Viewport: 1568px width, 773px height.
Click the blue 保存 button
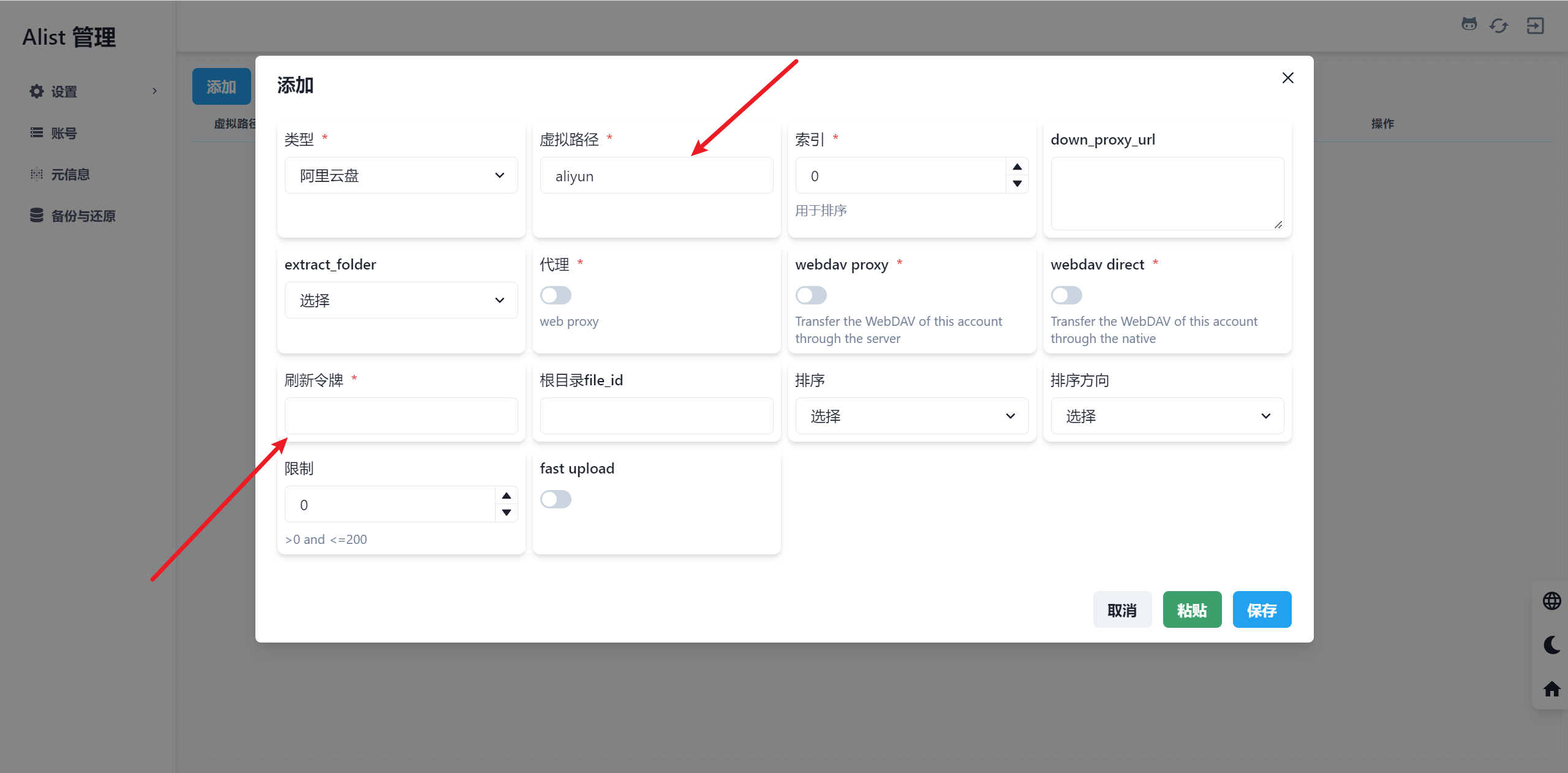click(x=1262, y=610)
